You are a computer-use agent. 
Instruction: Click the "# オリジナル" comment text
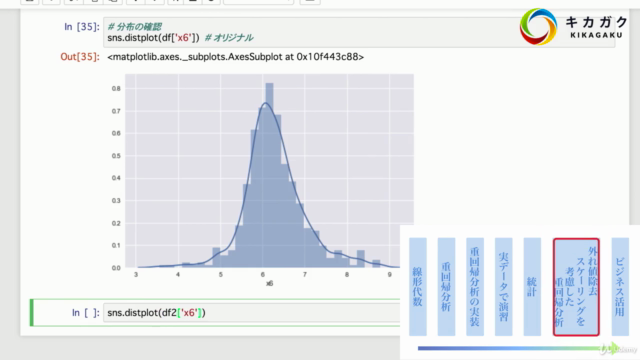coord(229,38)
